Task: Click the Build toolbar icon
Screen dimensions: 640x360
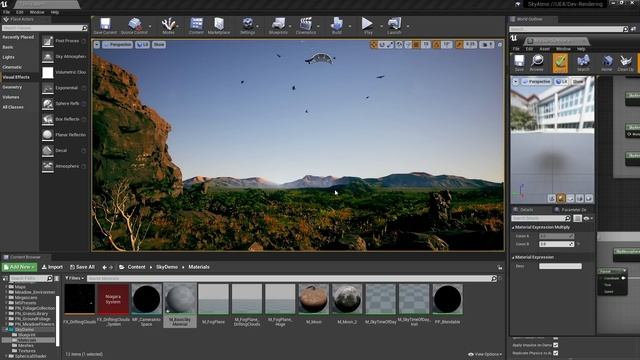Action: (337, 26)
